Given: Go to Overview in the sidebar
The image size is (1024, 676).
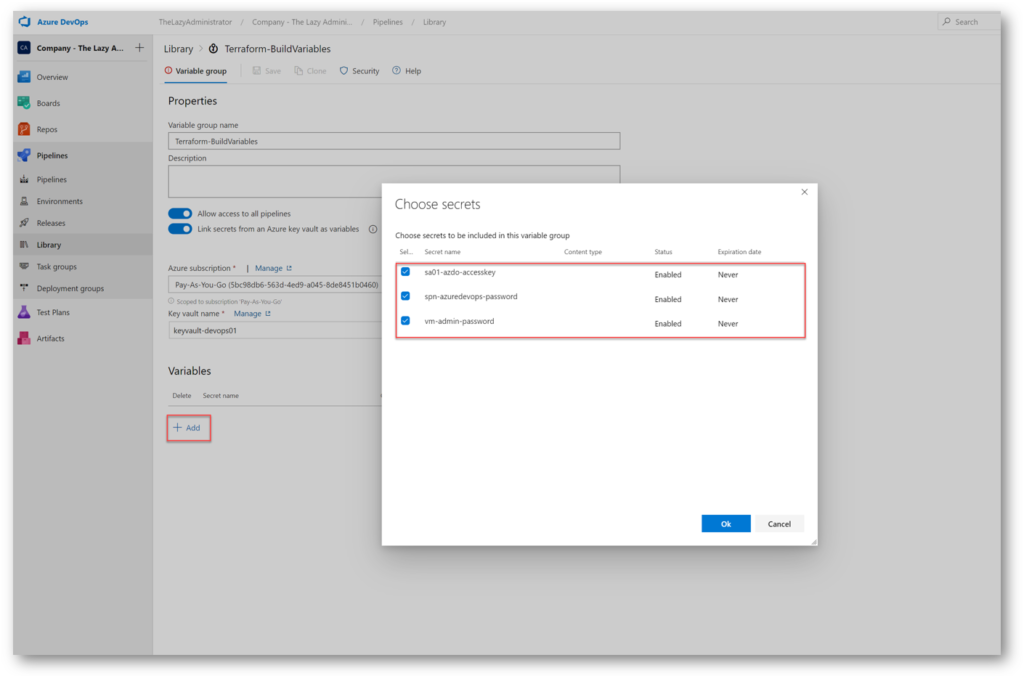Looking at the screenshot, I should 52,77.
